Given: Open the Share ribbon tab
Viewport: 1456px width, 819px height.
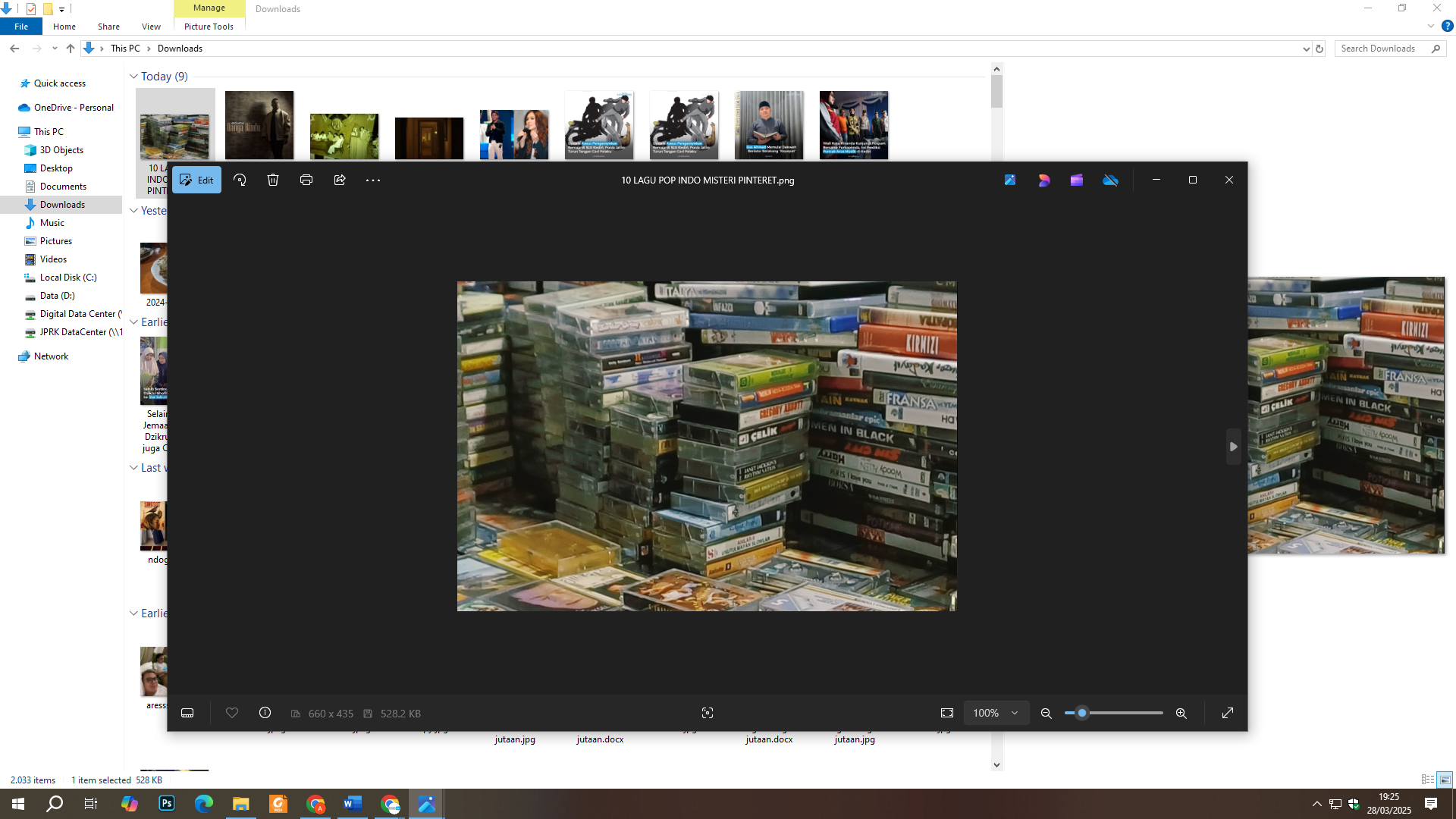Looking at the screenshot, I should coord(108,27).
